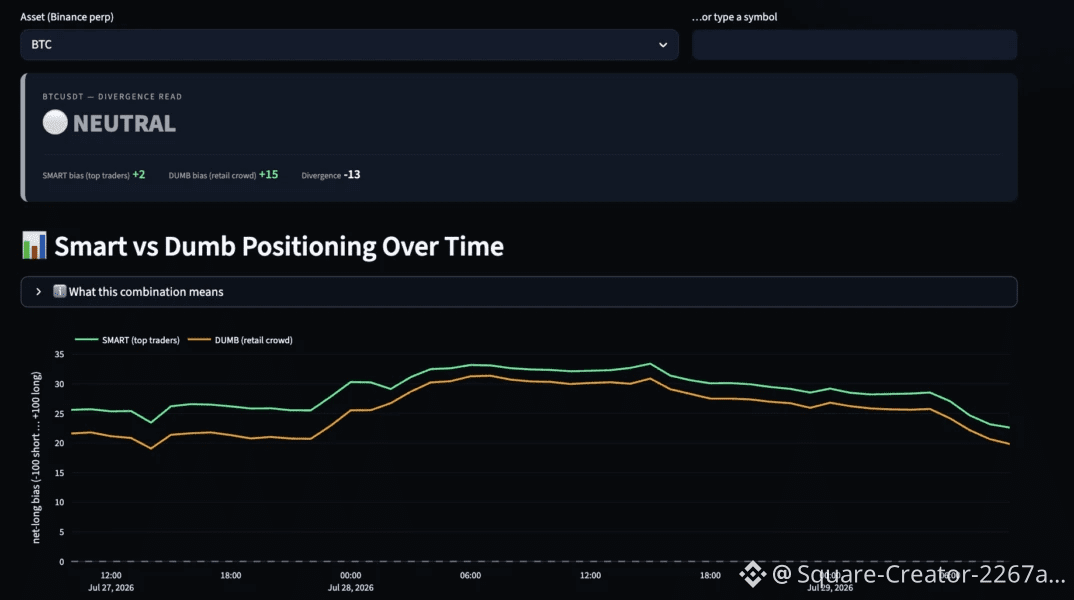Toggle DUMB (retail crowd) legend entry

pyautogui.click(x=240, y=340)
